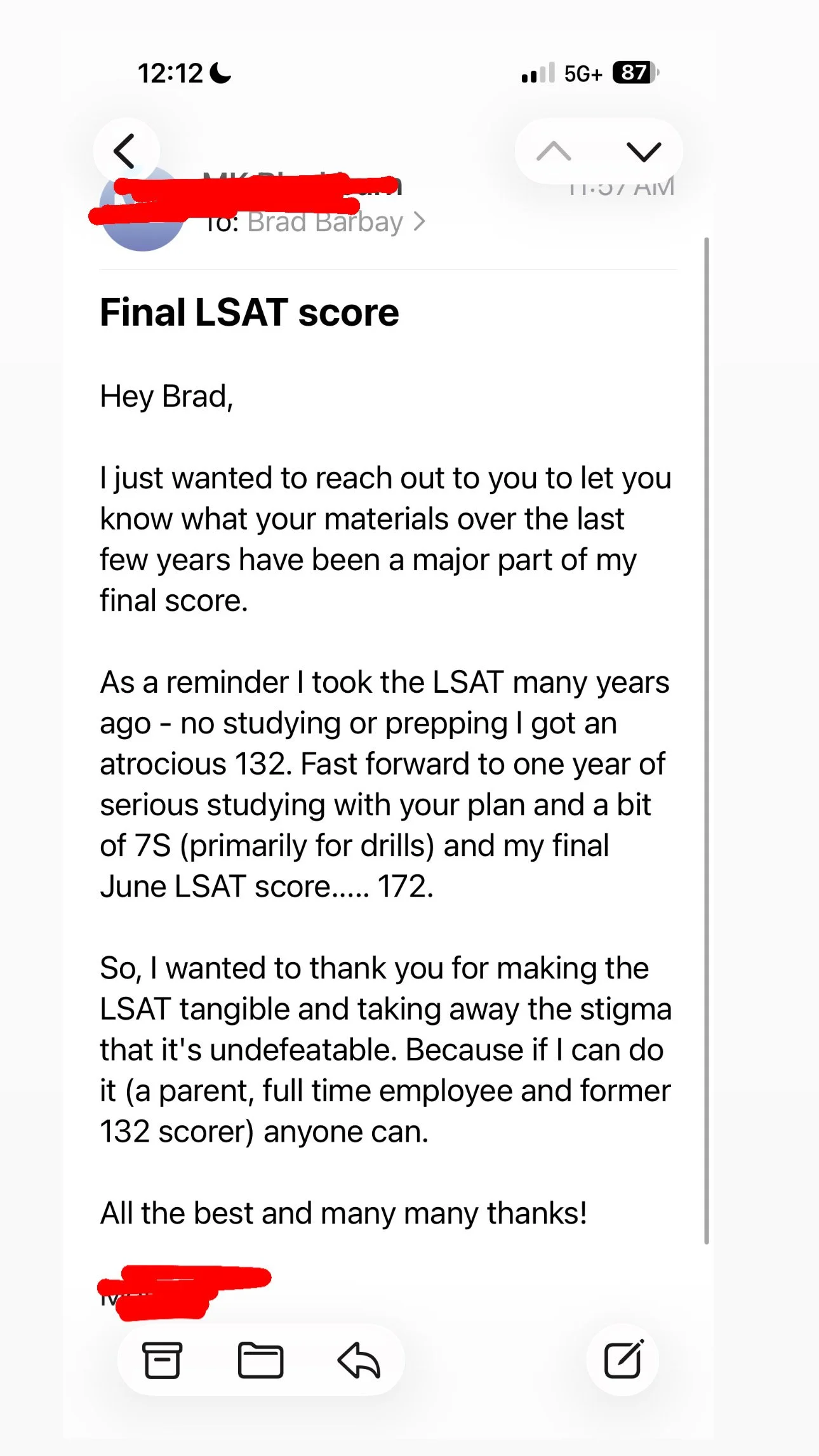Expand recipient details chevron beside Brad Barbay
This screenshot has height=1456, width=819.
point(419,222)
